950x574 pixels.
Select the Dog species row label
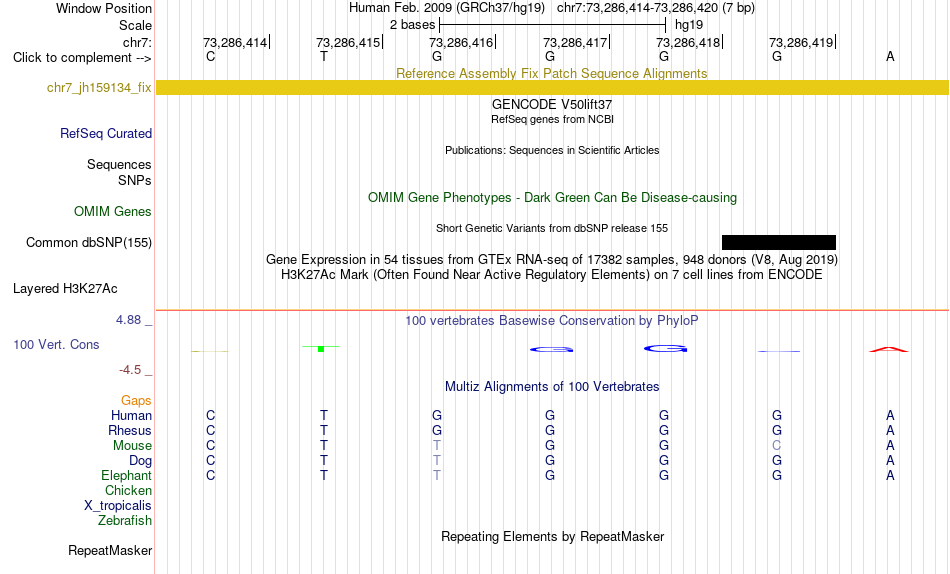pyautogui.click(x=141, y=461)
